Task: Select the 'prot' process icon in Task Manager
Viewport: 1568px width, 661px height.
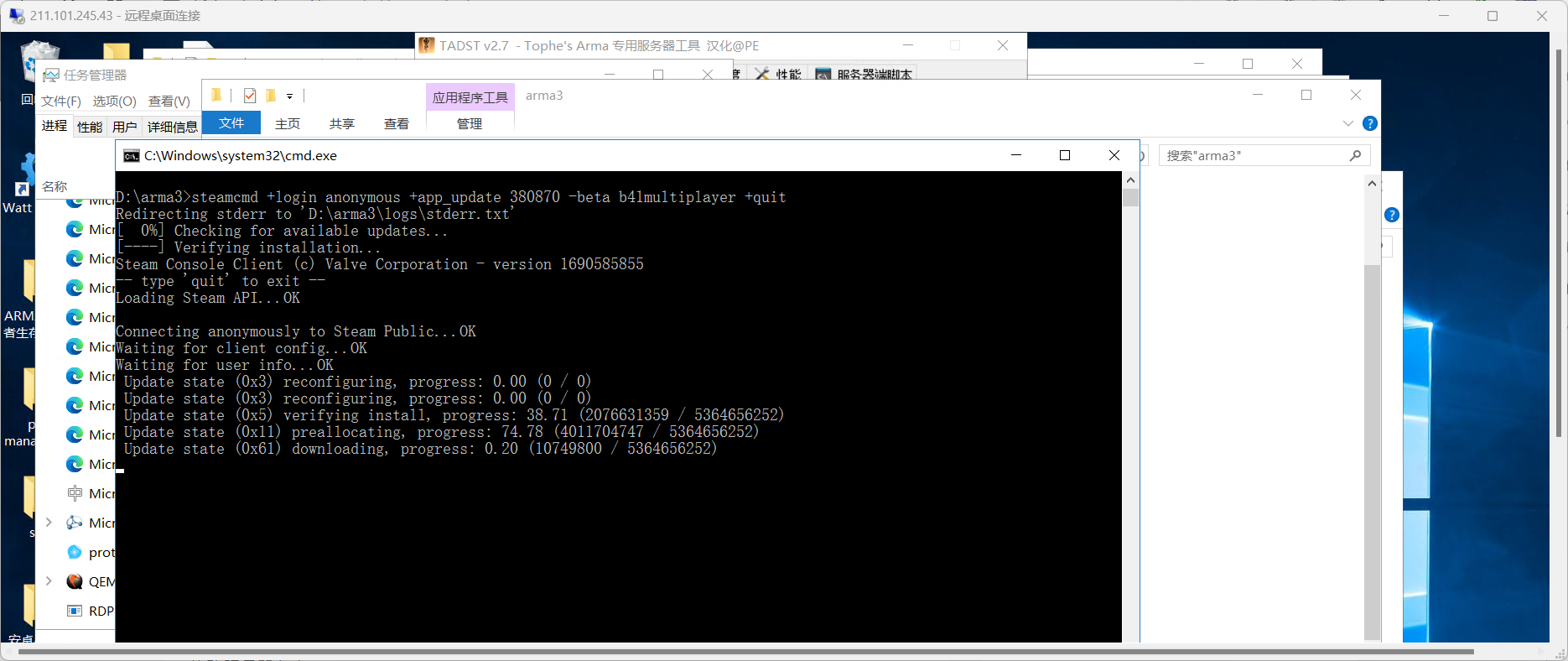Action: tap(75, 552)
